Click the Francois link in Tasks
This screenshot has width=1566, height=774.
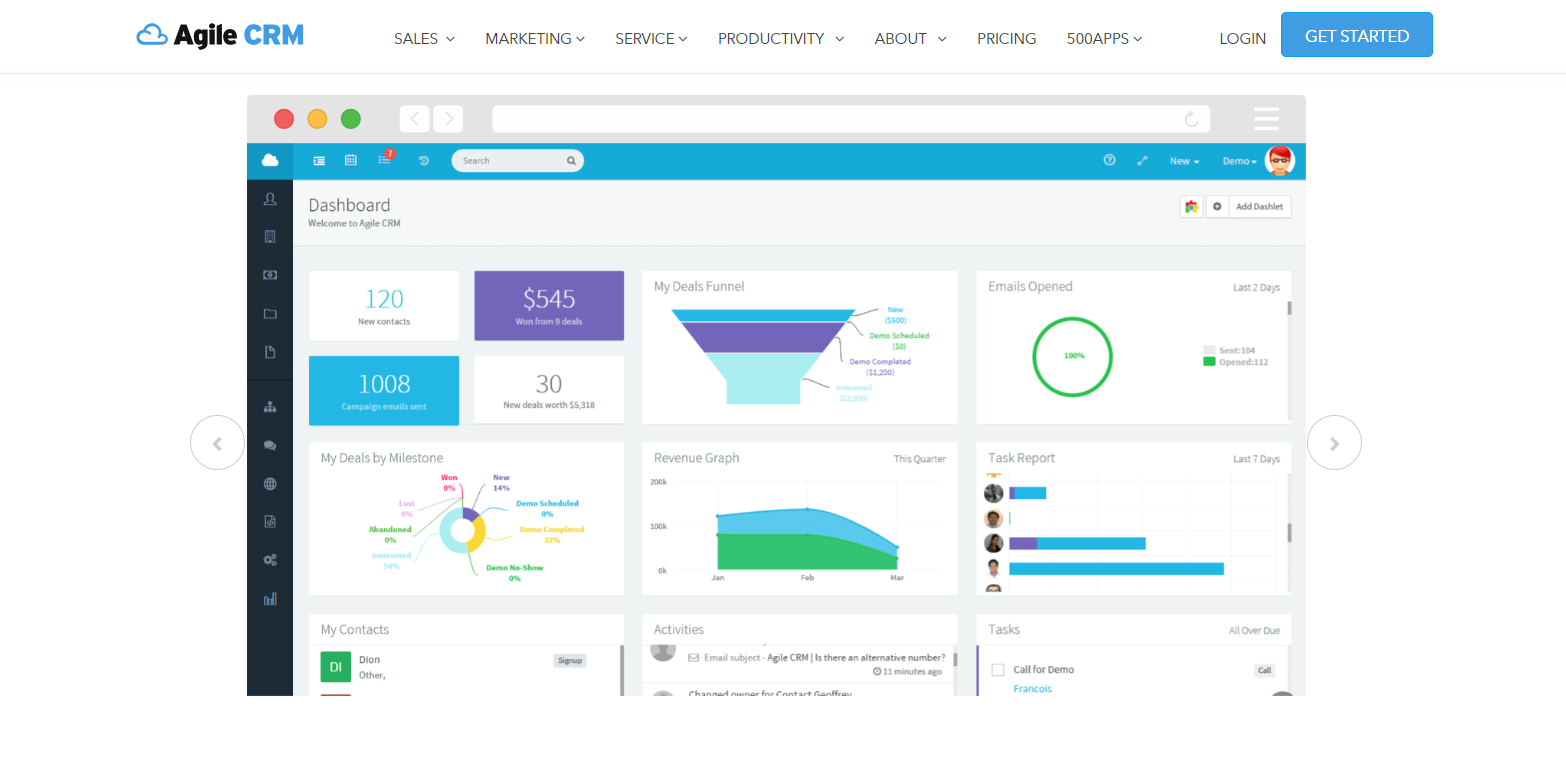click(1032, 689)
